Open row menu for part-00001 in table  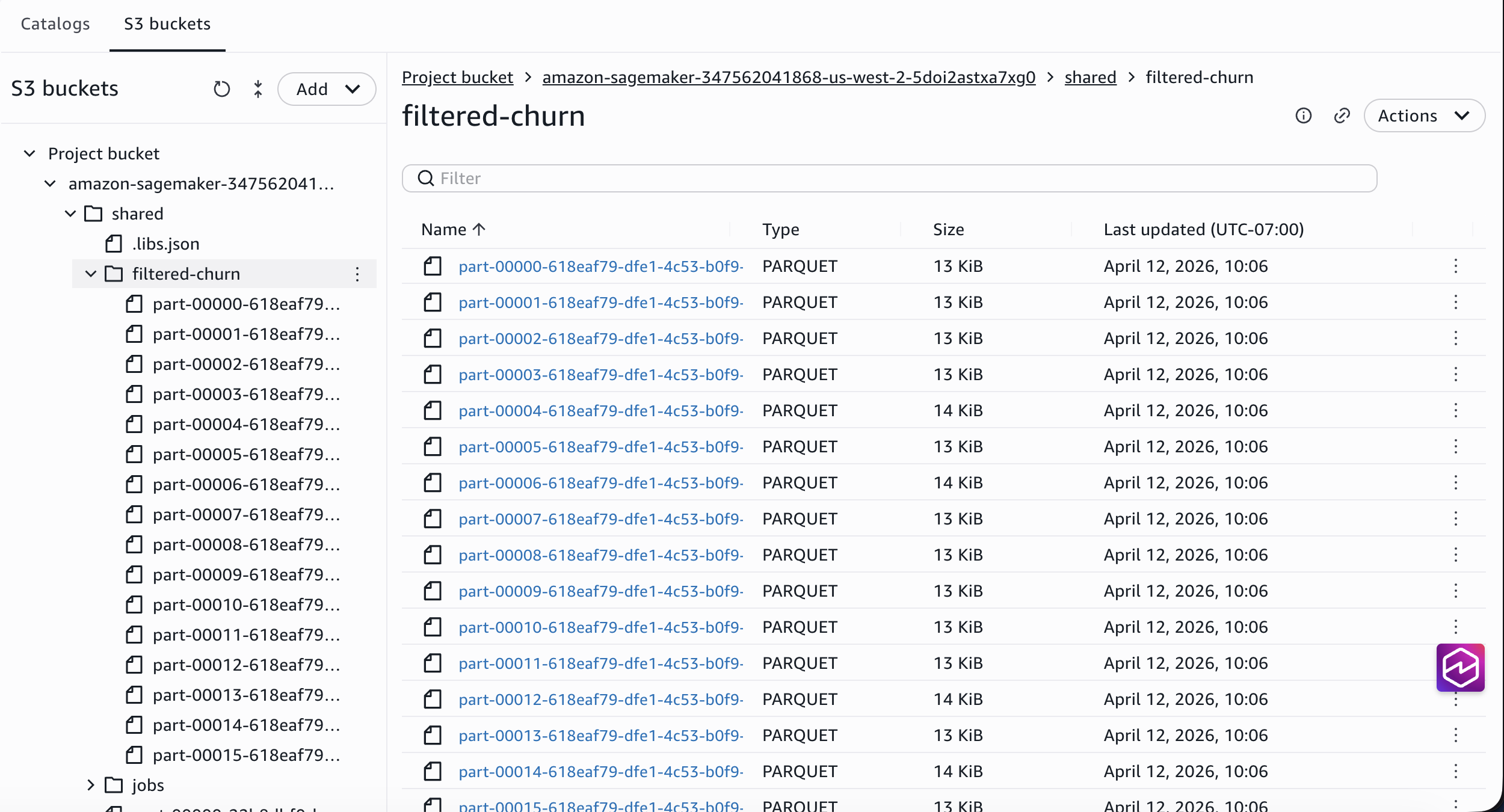click(1456, 302)
